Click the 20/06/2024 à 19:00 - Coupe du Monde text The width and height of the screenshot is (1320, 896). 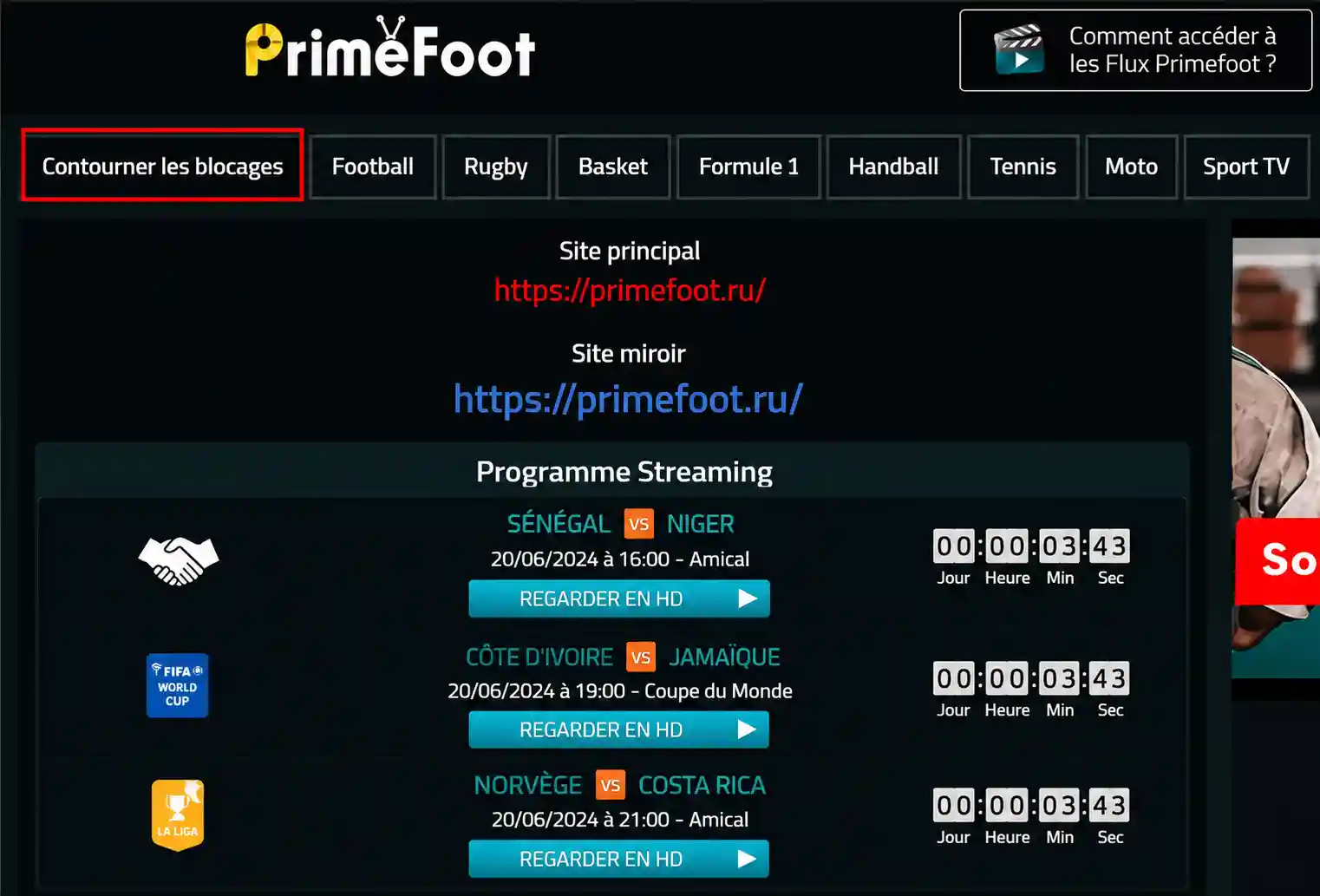coord(620,691)
